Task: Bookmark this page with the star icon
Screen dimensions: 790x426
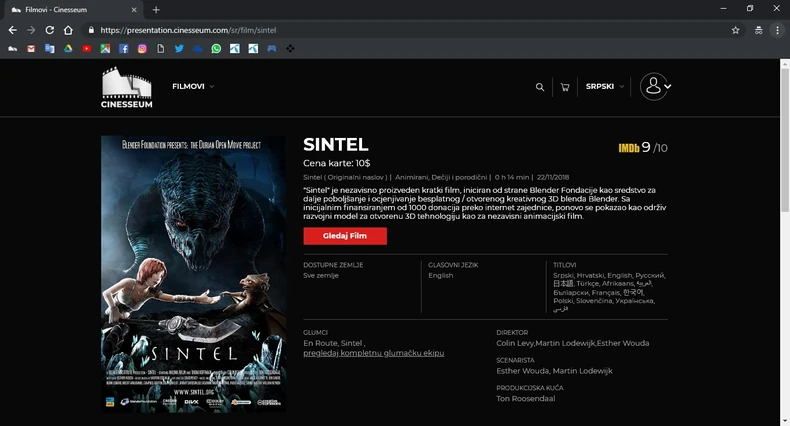Action: coord(736,30)
